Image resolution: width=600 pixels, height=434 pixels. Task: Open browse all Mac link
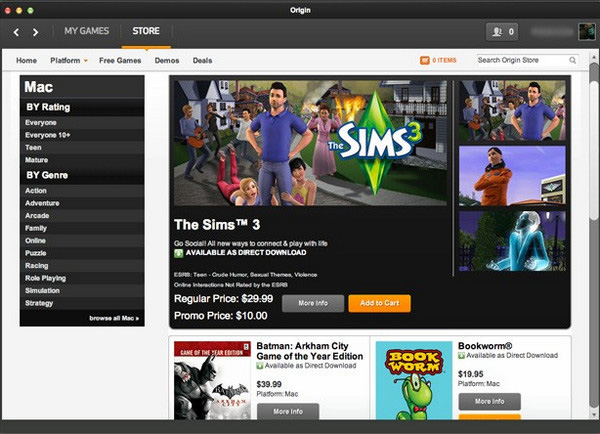click(x=114, y=318)
